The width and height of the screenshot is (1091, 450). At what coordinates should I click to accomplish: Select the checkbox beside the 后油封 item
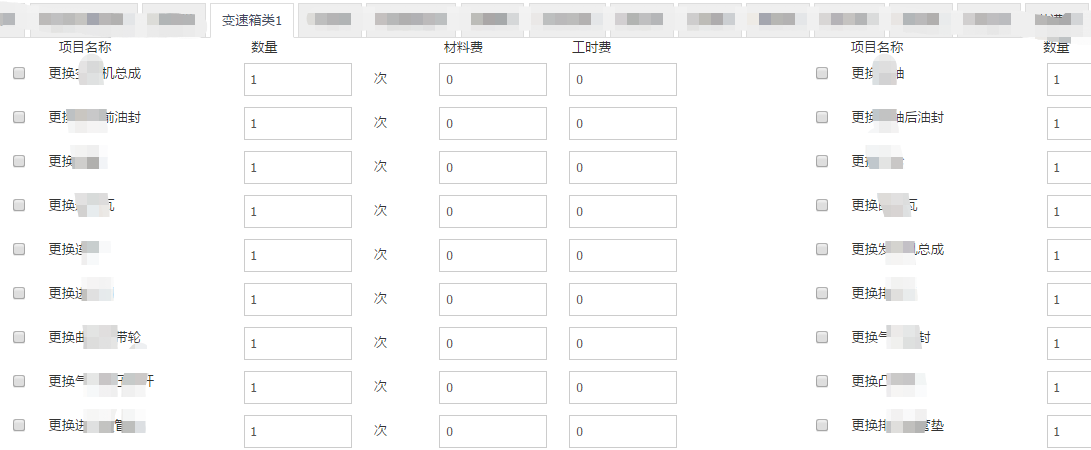822,117
